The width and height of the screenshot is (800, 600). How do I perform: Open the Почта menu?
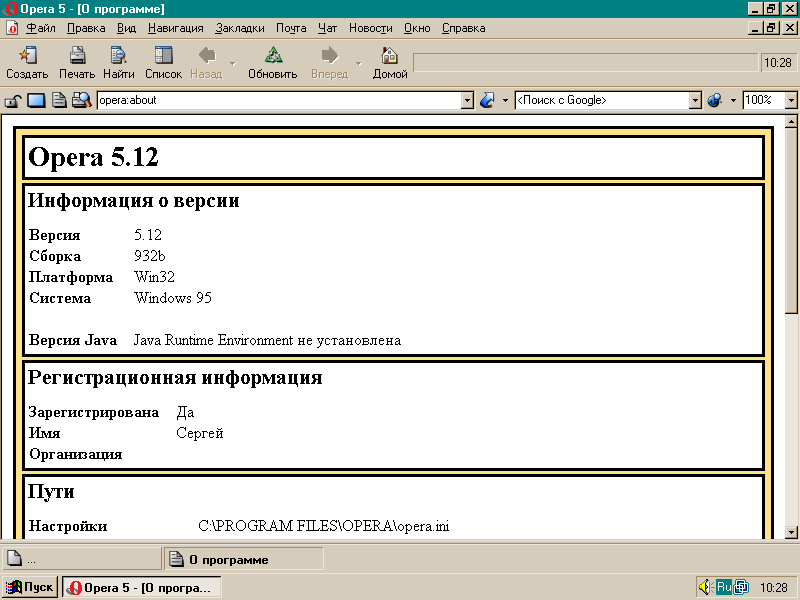pos(291,28)
